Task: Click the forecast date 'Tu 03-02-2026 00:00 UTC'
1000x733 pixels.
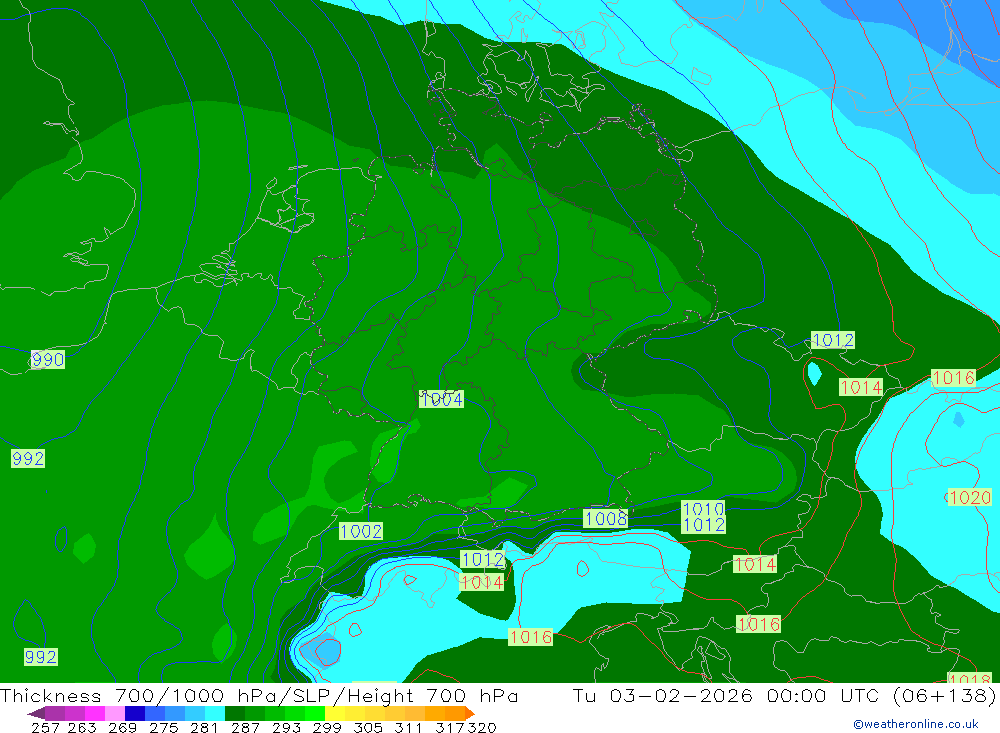Action: [x=726, y=695]
